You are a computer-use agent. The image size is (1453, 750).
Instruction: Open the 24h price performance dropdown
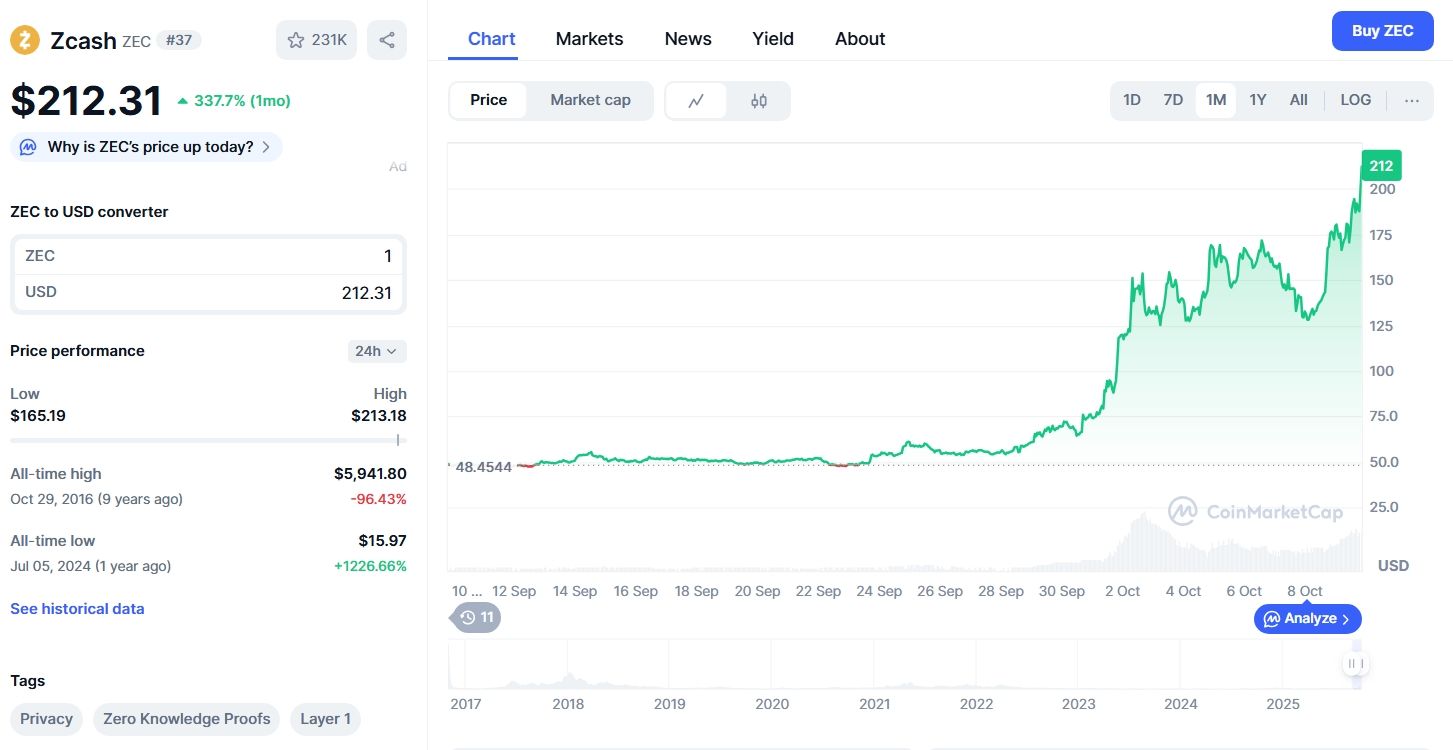click(x=377, y=351)
